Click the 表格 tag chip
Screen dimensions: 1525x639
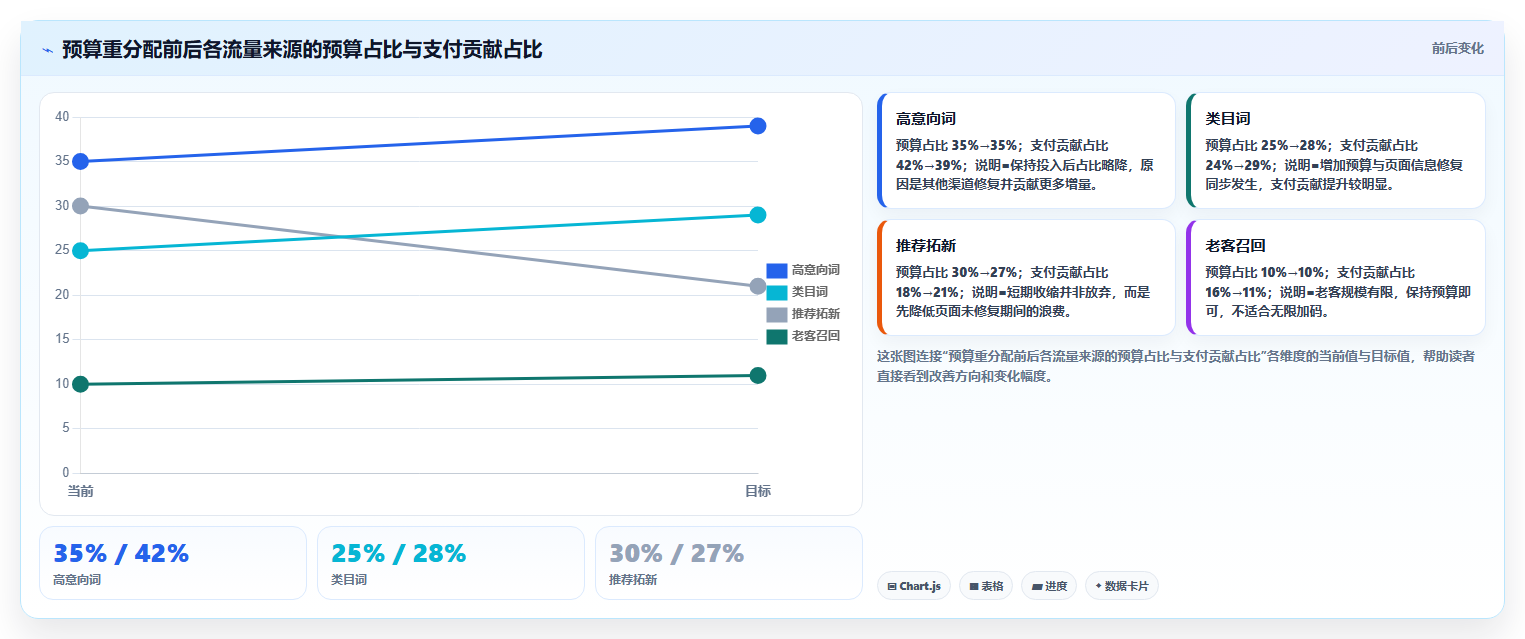click(986, 586)
